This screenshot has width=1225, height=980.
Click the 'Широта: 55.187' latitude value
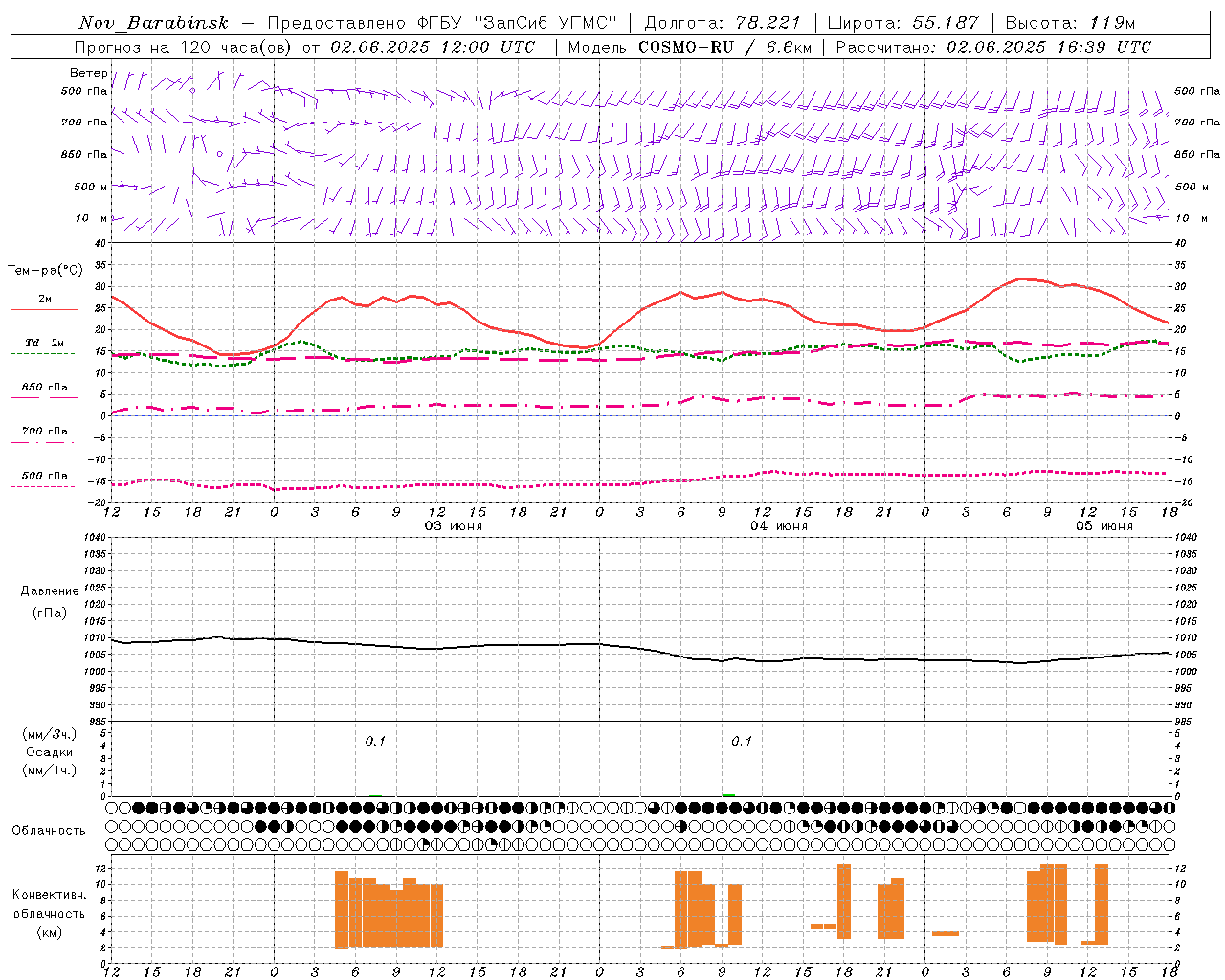coord(903,23)
